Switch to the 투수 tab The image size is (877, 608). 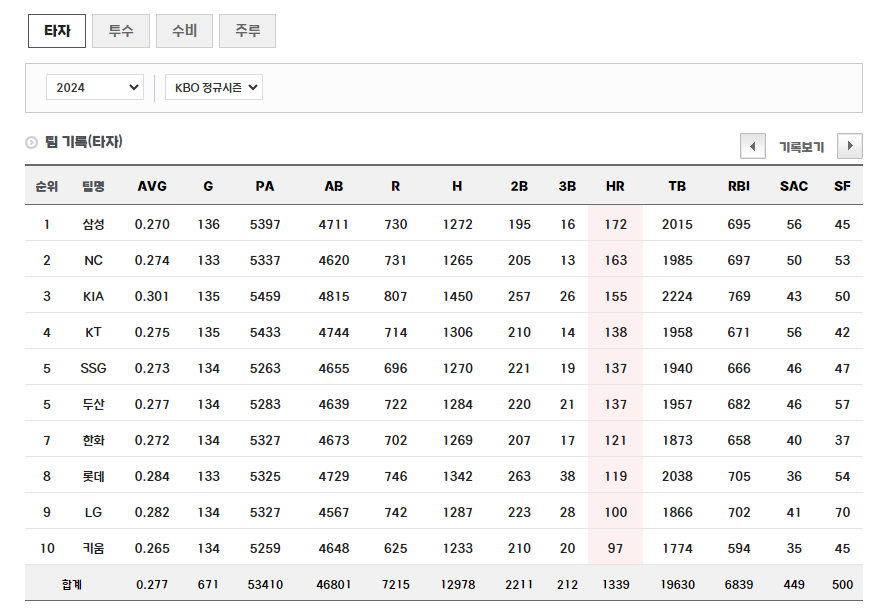[120, 31]
